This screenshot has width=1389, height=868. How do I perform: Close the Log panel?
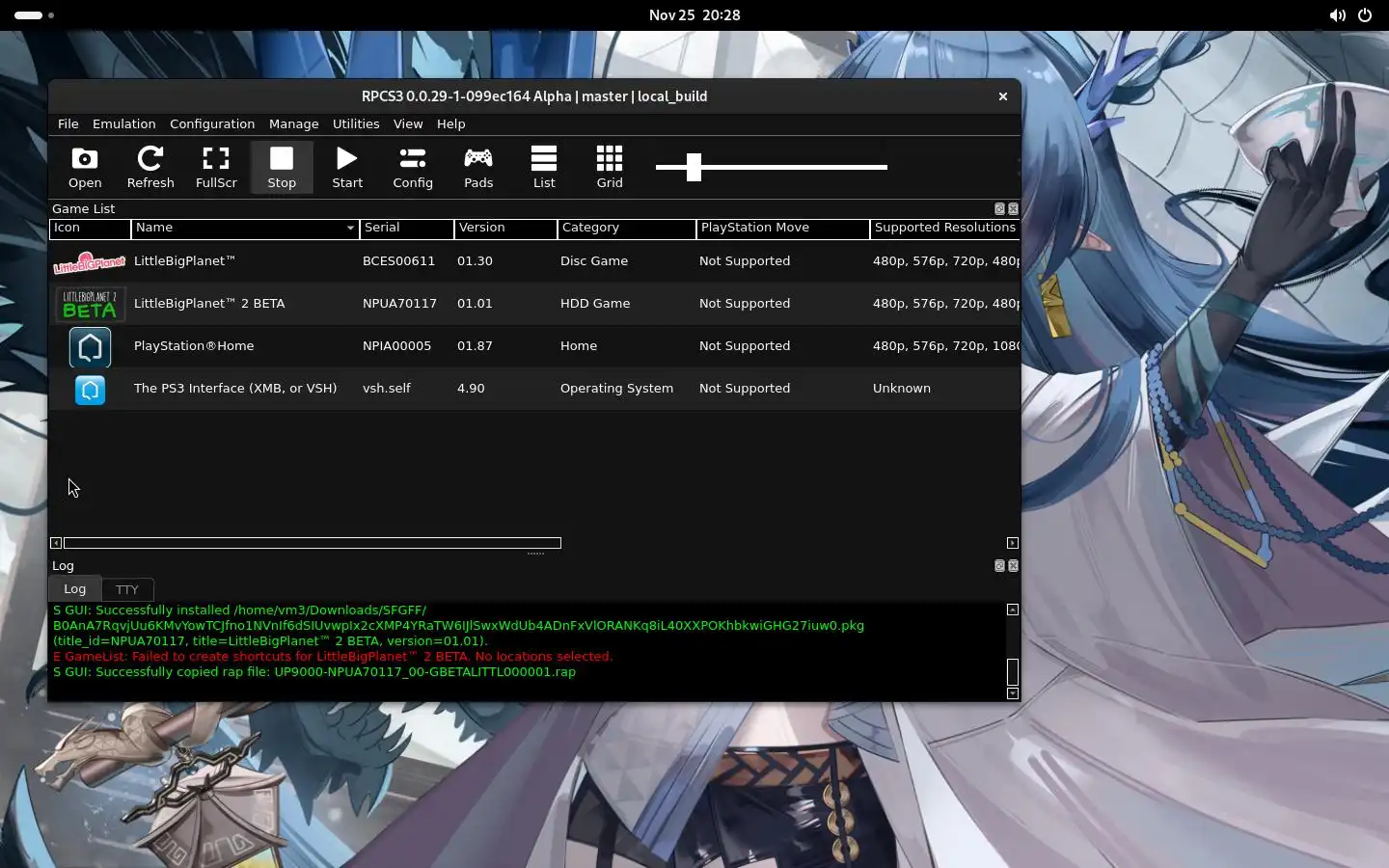pos(1013,566)
